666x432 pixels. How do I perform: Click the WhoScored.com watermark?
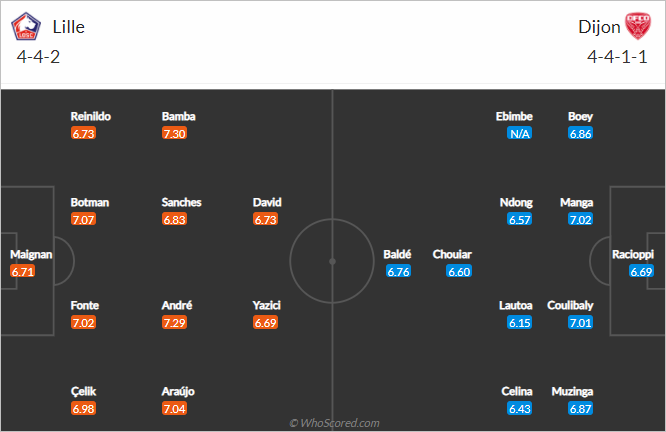(x=334, y=423)
